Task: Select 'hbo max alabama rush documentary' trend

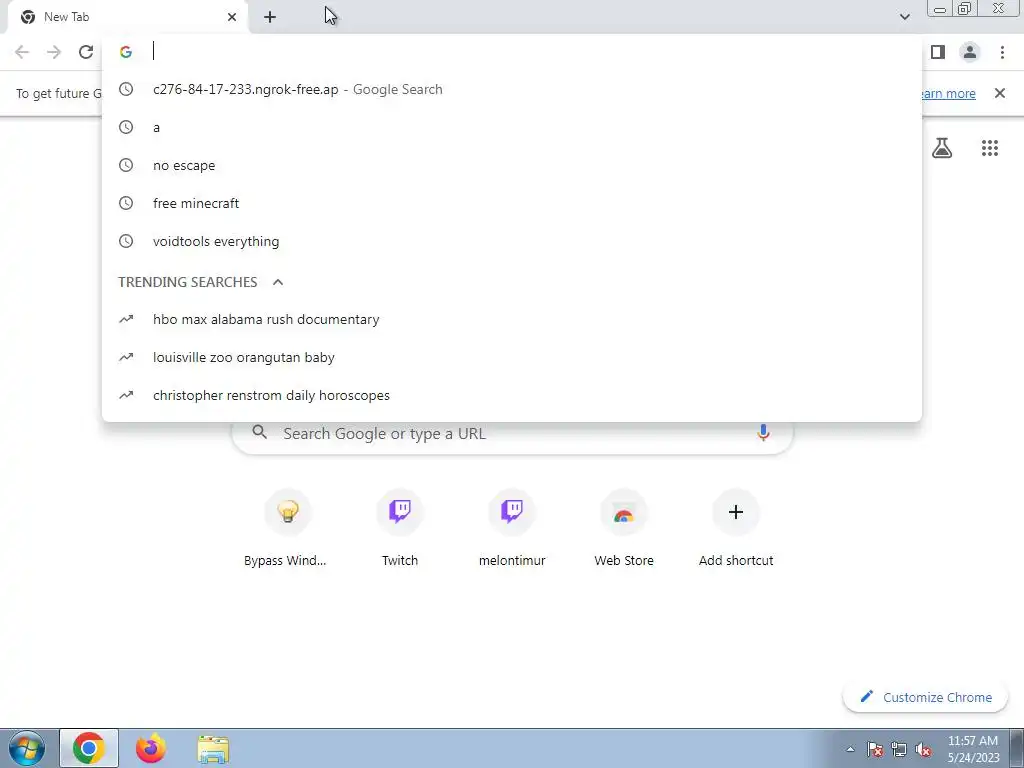Action: 512,319
